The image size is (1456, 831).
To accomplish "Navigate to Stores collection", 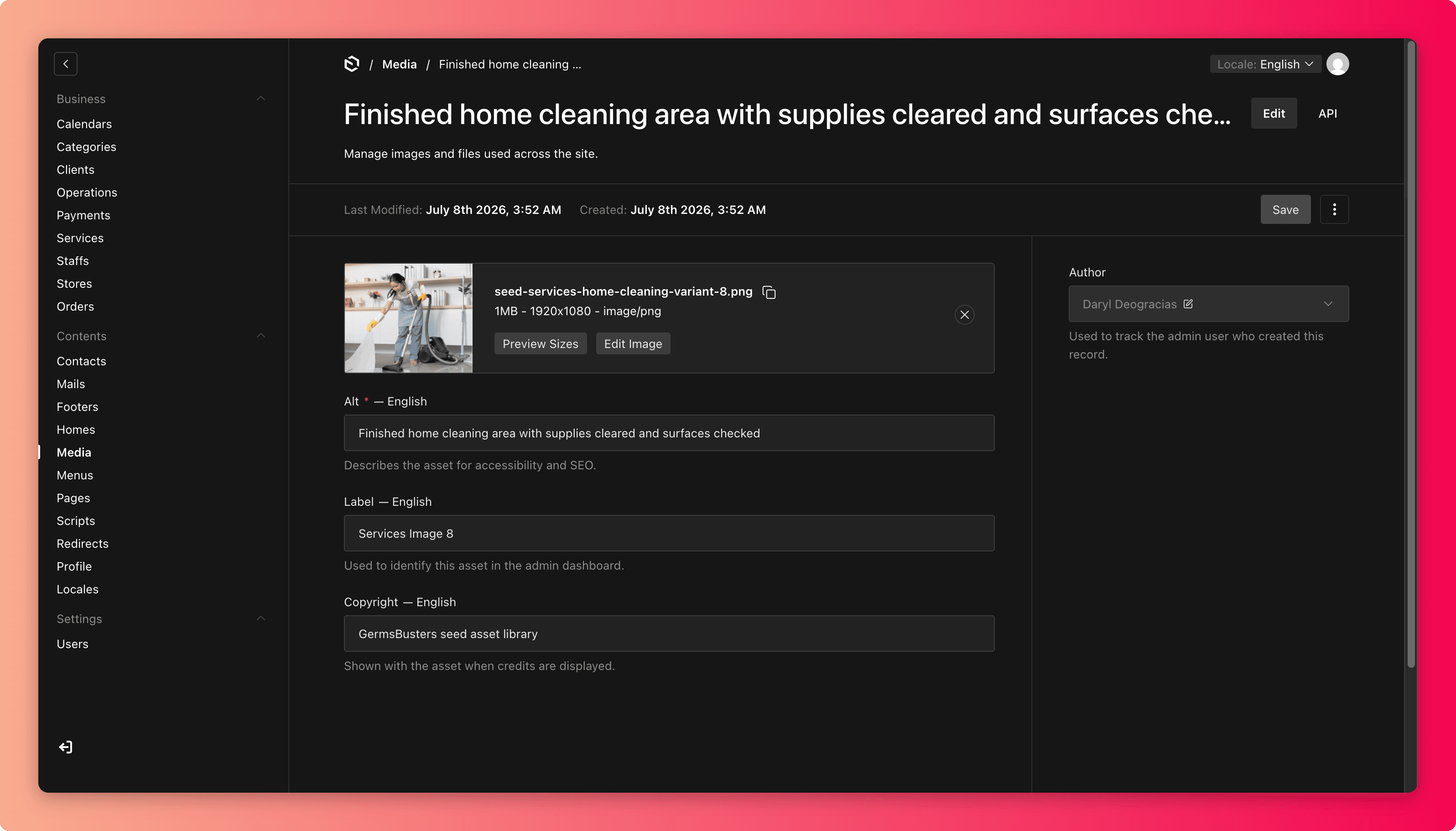I will pyautogui.click(x=74, y=284).
